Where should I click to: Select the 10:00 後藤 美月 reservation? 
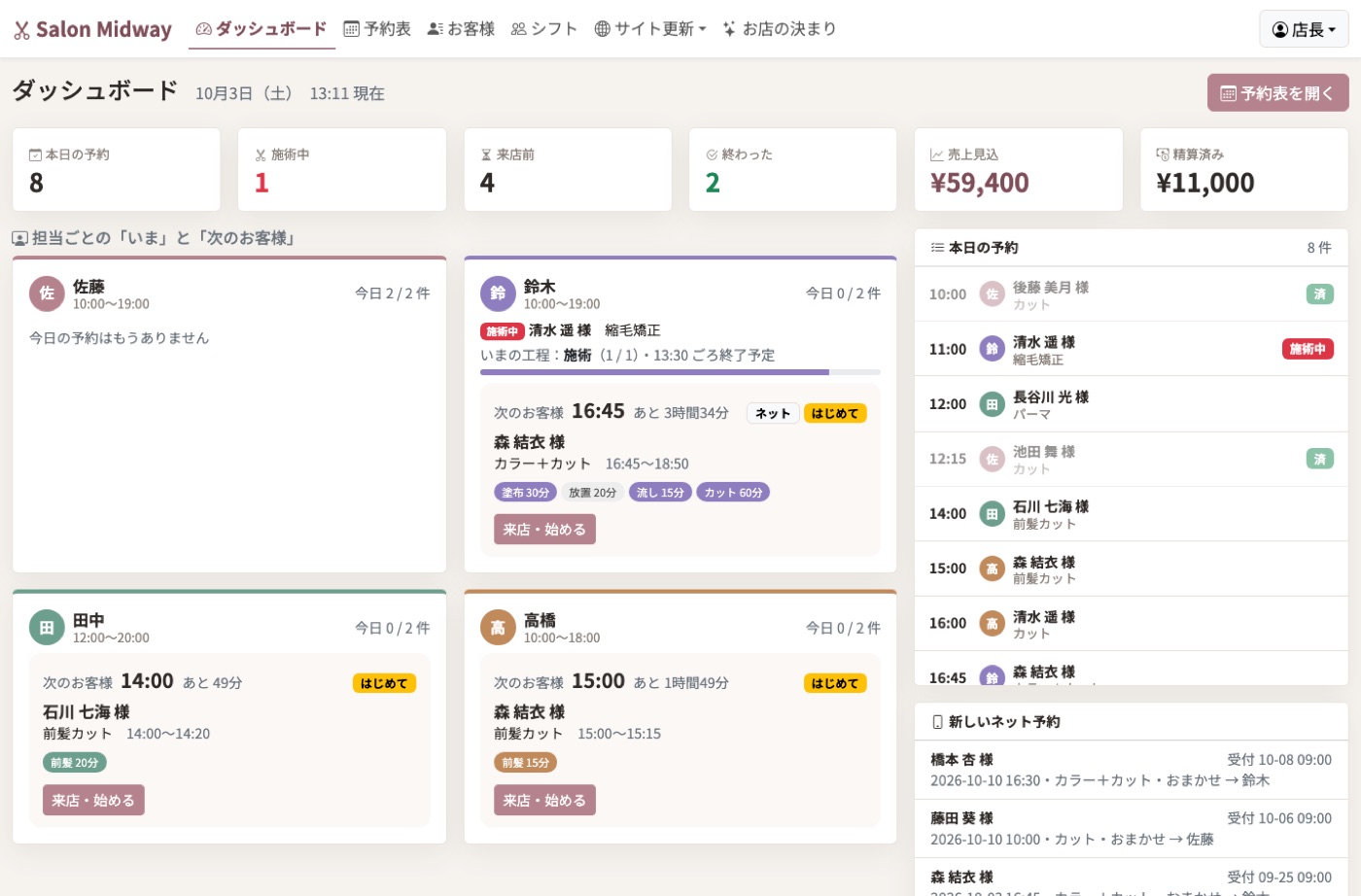[x=1132, y=294]
